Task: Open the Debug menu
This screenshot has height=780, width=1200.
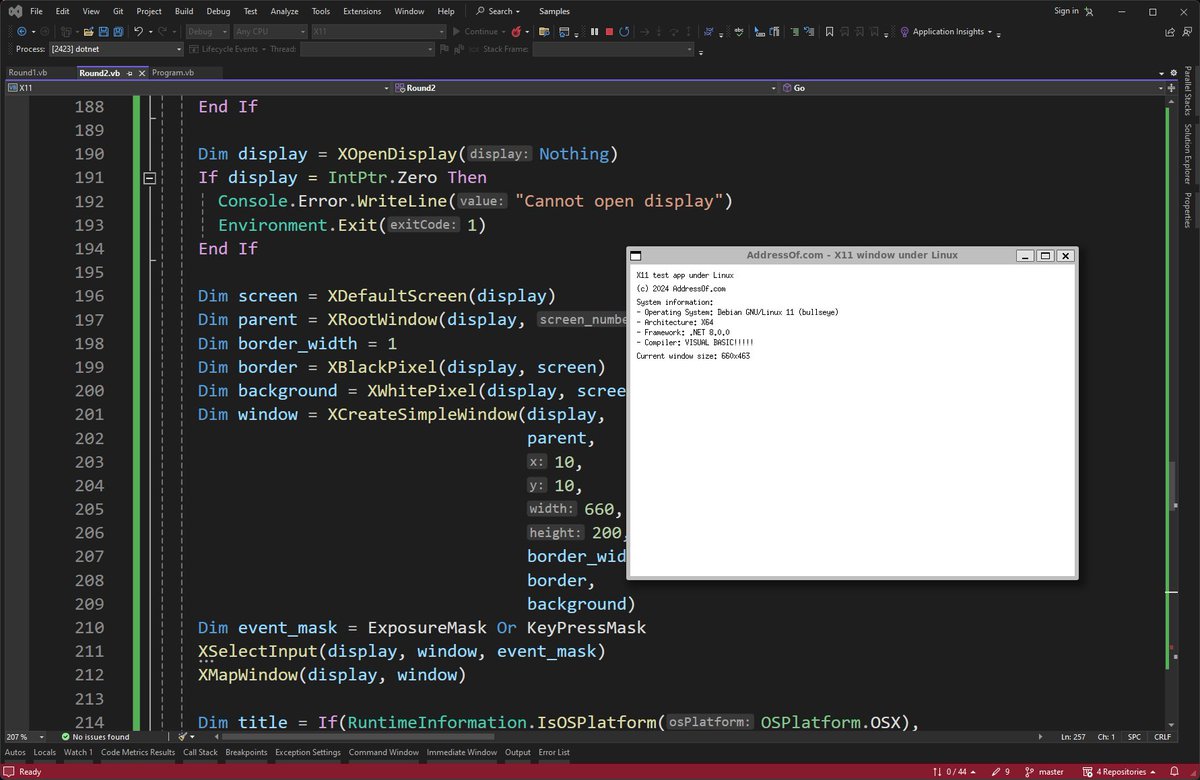Action: pyautogui.click(x=218, y=11)
